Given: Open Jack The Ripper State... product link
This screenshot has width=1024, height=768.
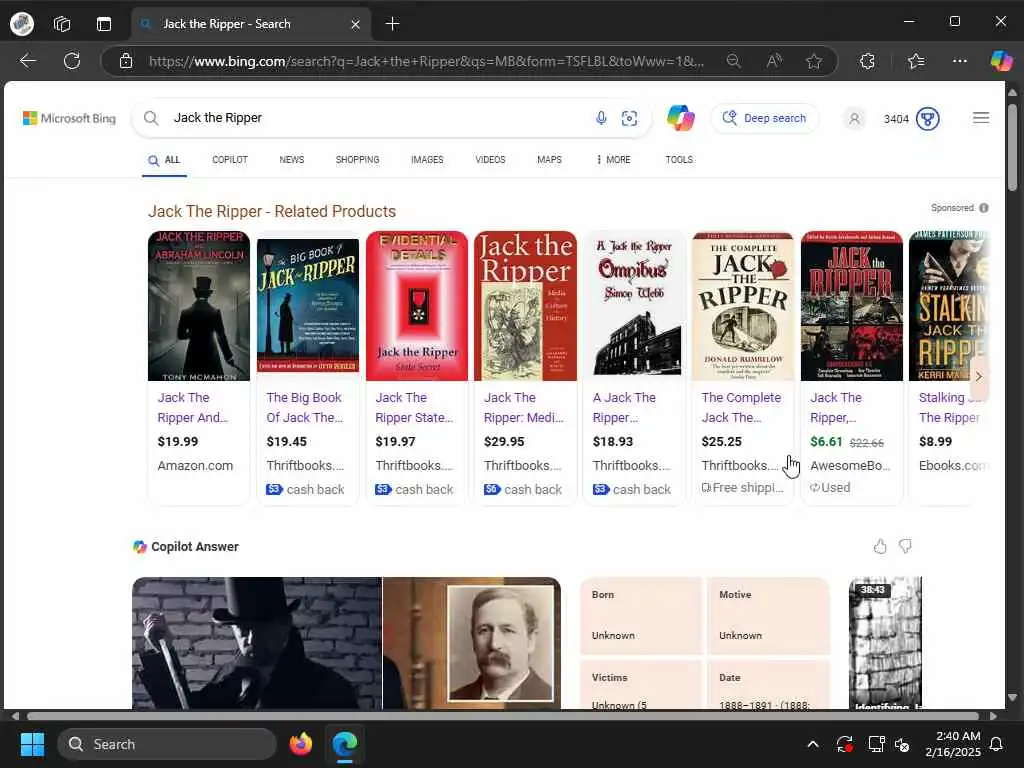Looking at the screenshot, I should [x=414, y=408].
